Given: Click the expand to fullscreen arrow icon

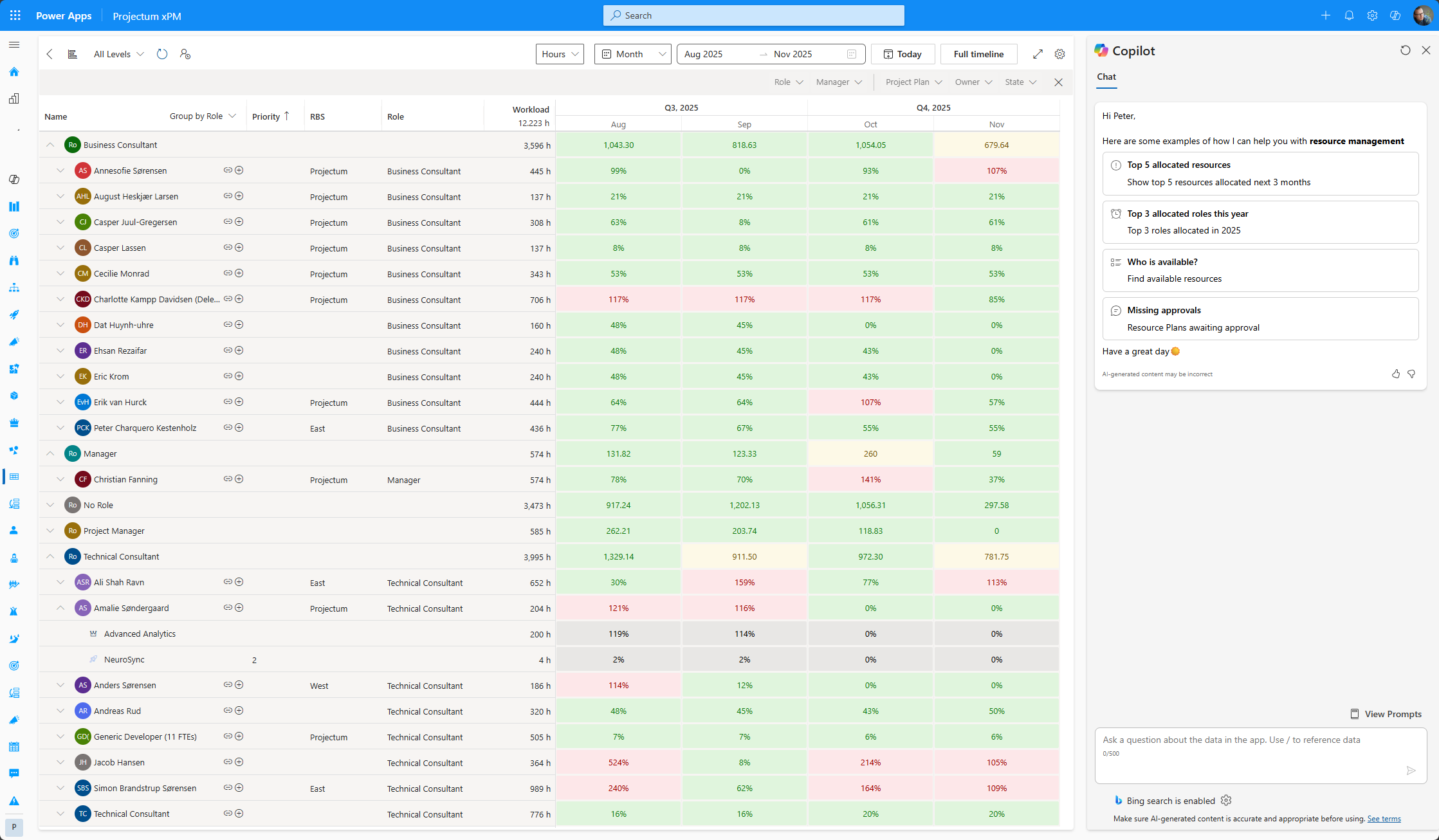Looking at the screenshot, I should point(1038,54).
